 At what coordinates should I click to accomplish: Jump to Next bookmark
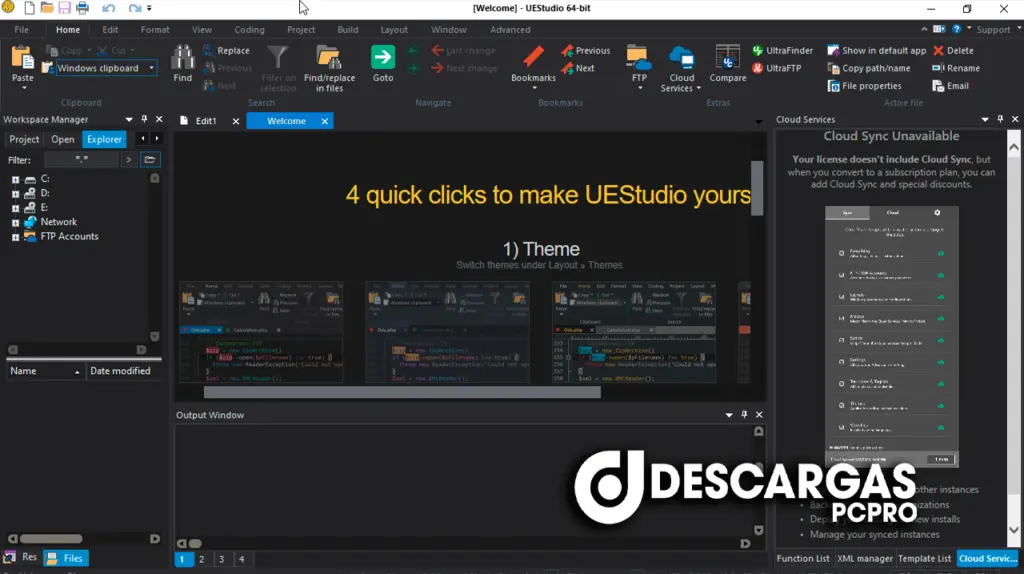coord(578,68)
